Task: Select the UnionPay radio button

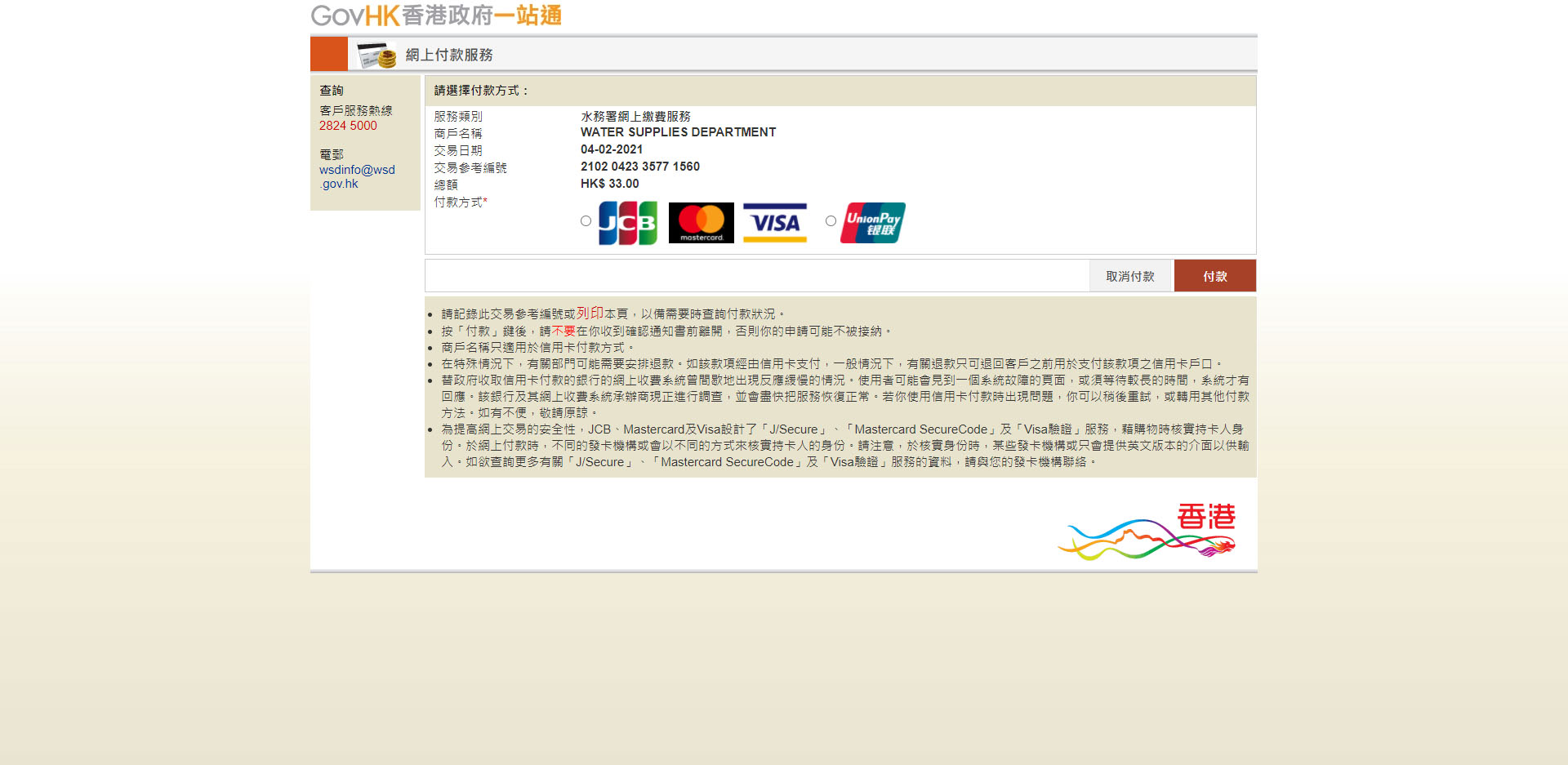Action: tap(831, 221)
